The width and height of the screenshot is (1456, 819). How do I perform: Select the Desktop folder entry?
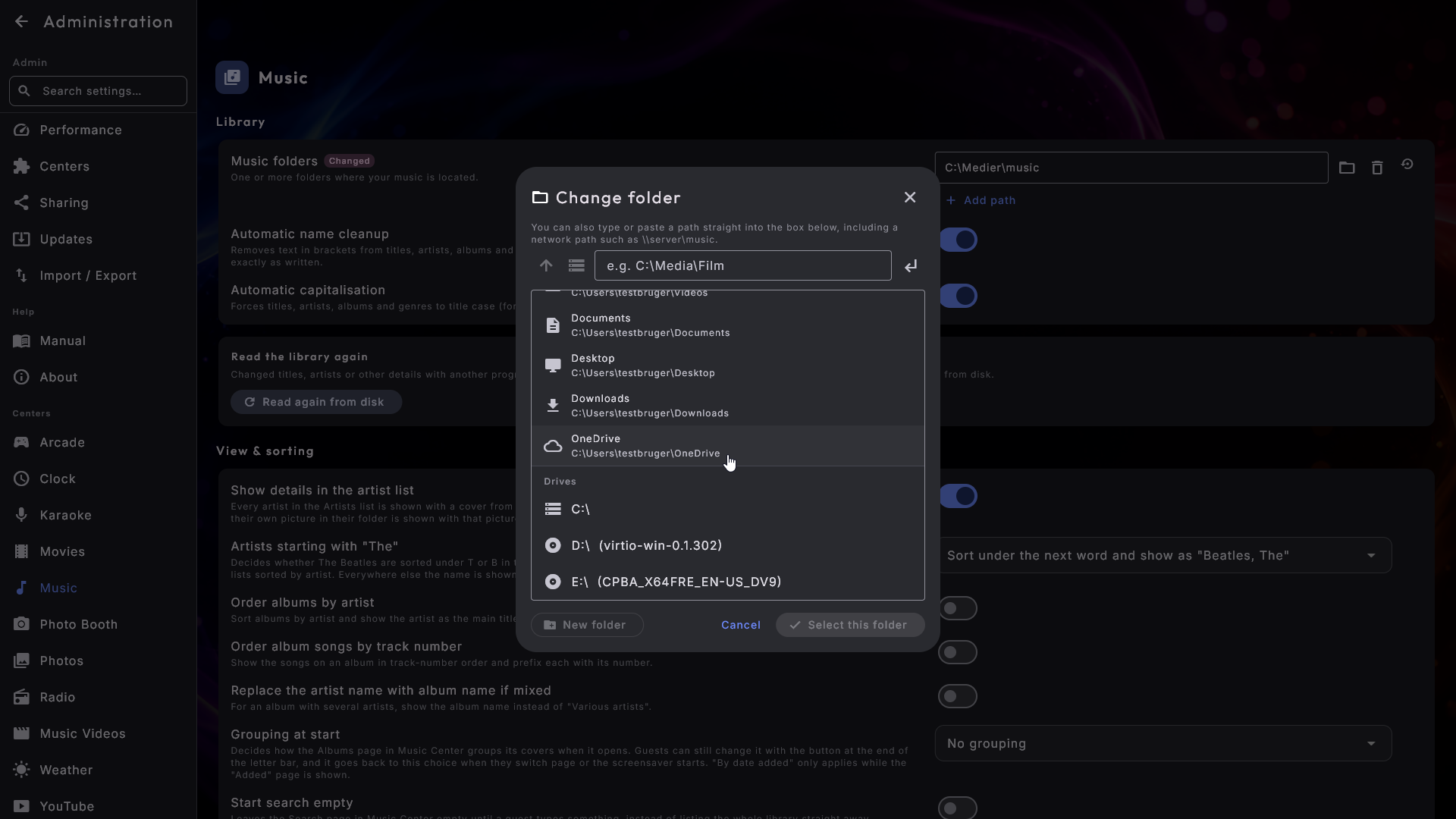(x=728, y=366)
